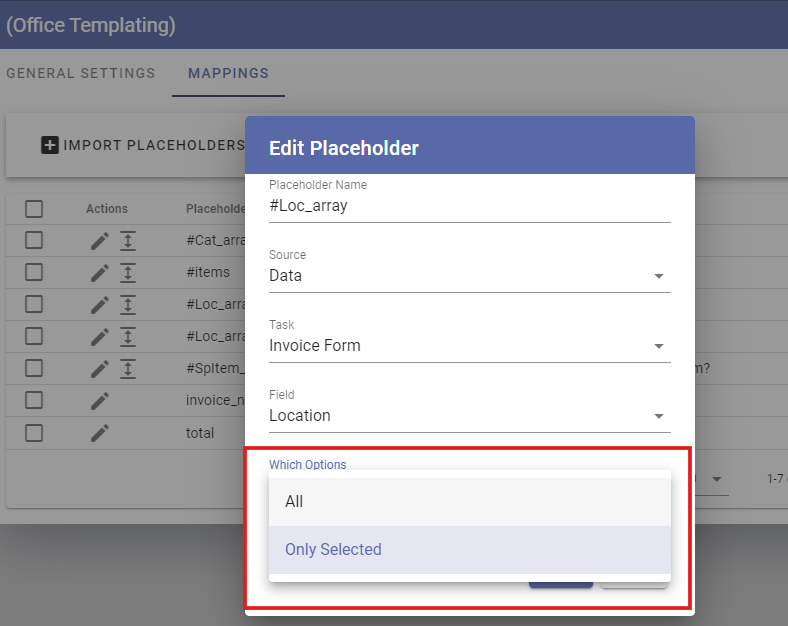The height and width of the screenshot is (626, 788).
Task: Click the Placeholder Name input field
Action: [x=469, y=205]
